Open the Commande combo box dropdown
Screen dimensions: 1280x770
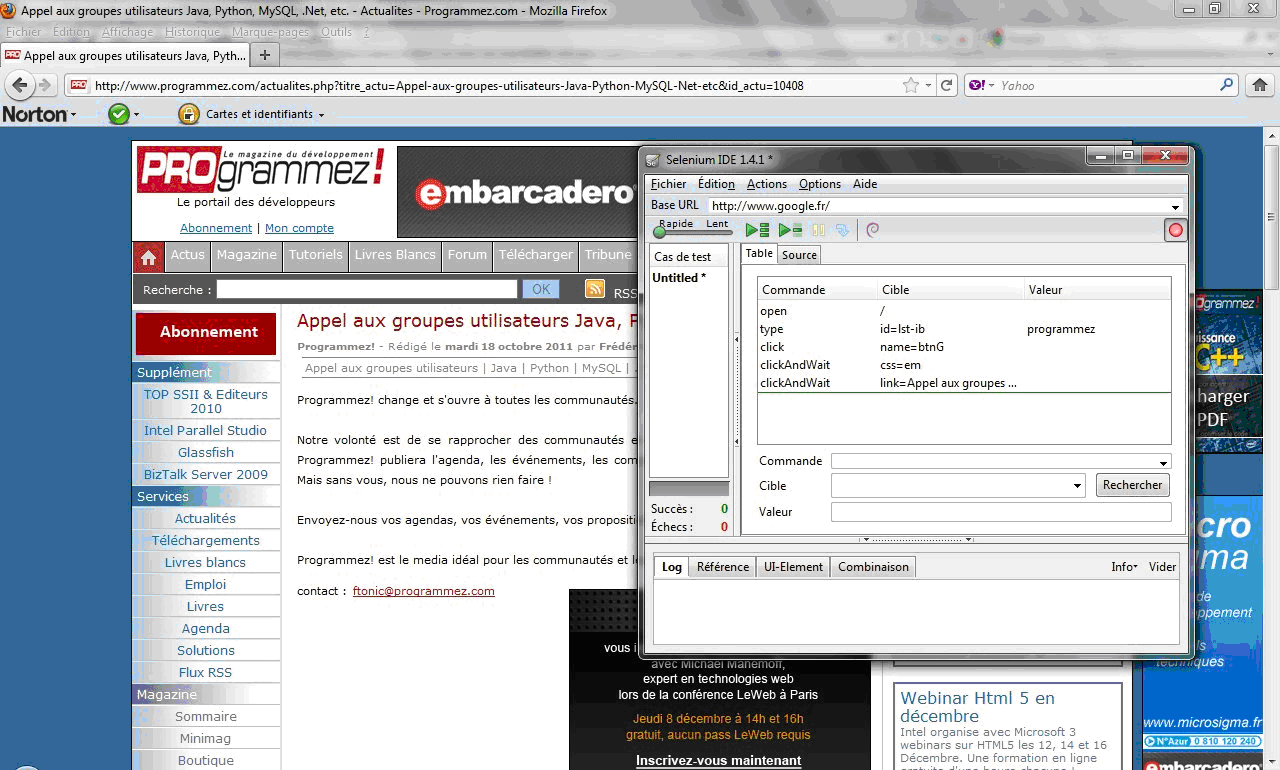[1163, 462]
